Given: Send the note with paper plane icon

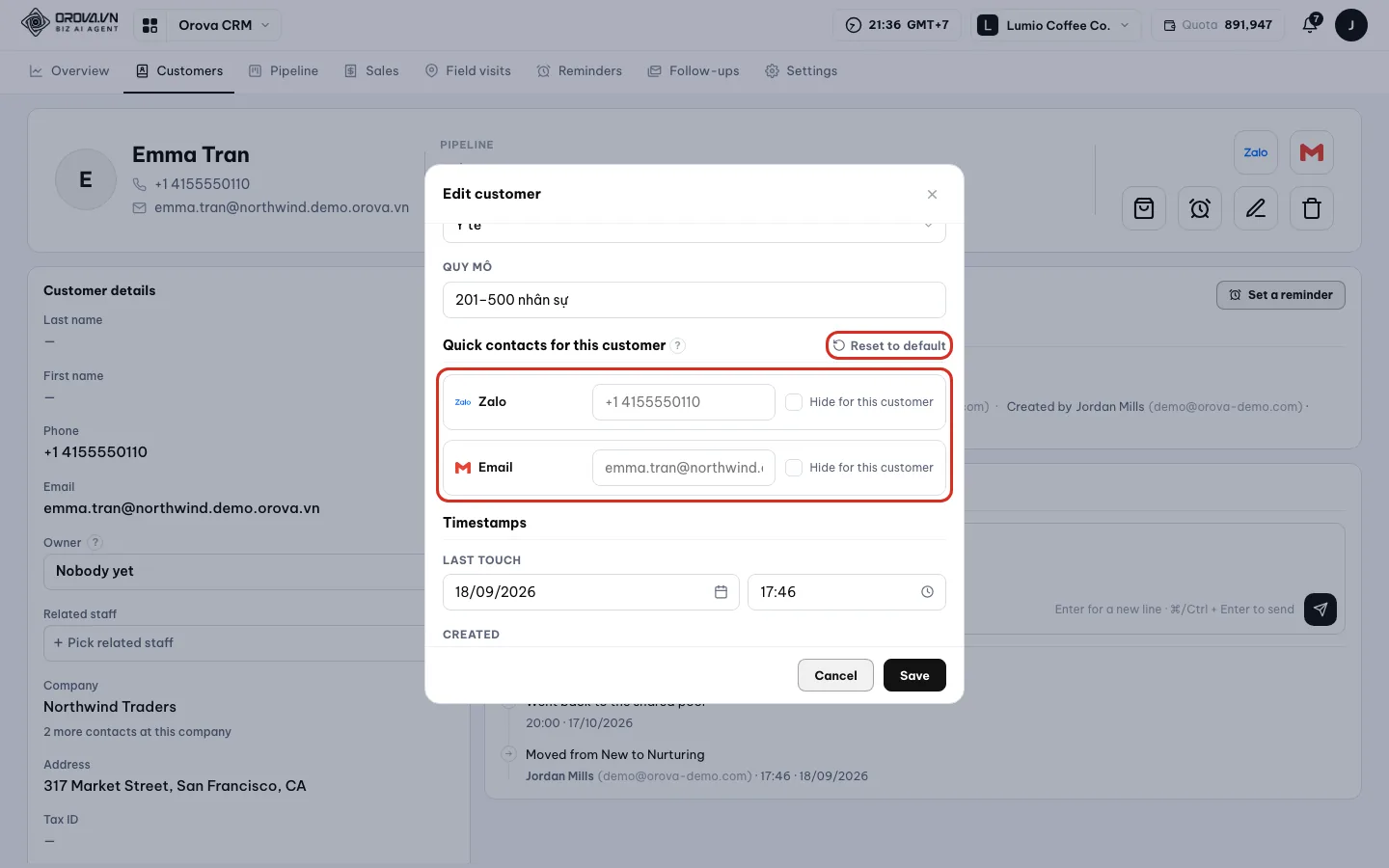Looking at the screenshot, I should (x=1321, y=610).
